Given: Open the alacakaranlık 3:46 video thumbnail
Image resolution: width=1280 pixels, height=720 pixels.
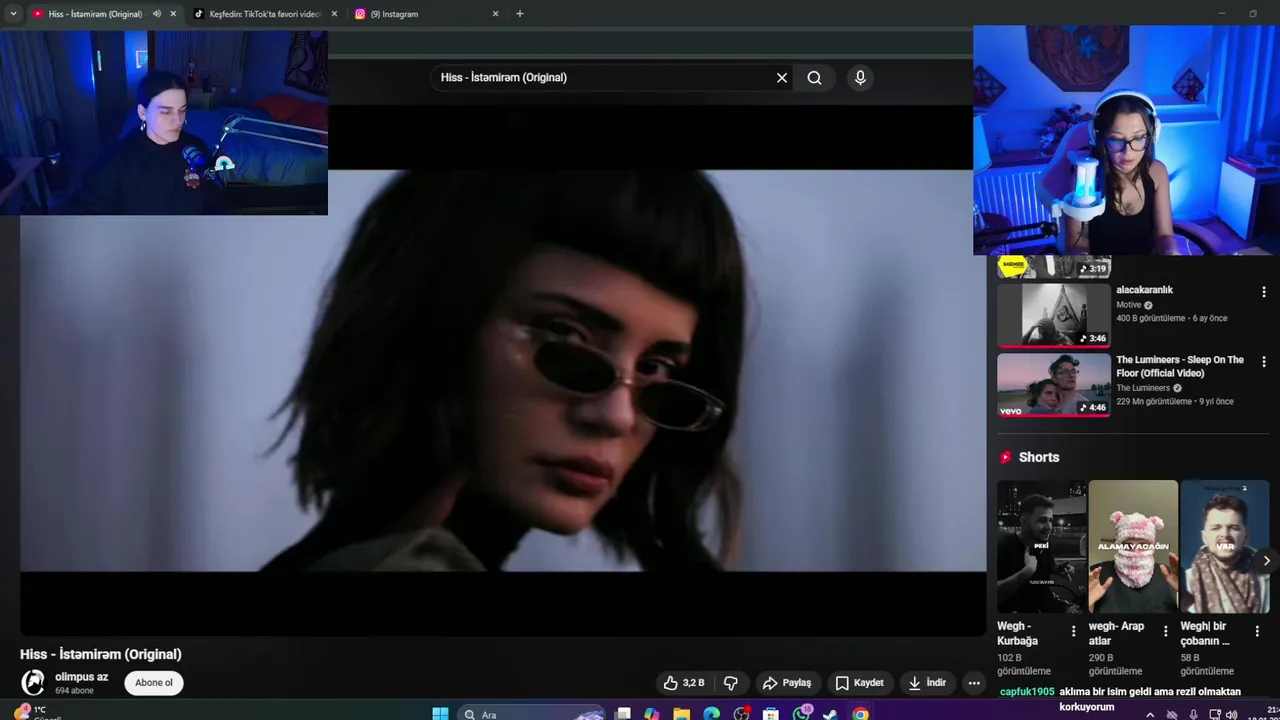Looking at the screenshot, I should click(x=1054, y=315).
